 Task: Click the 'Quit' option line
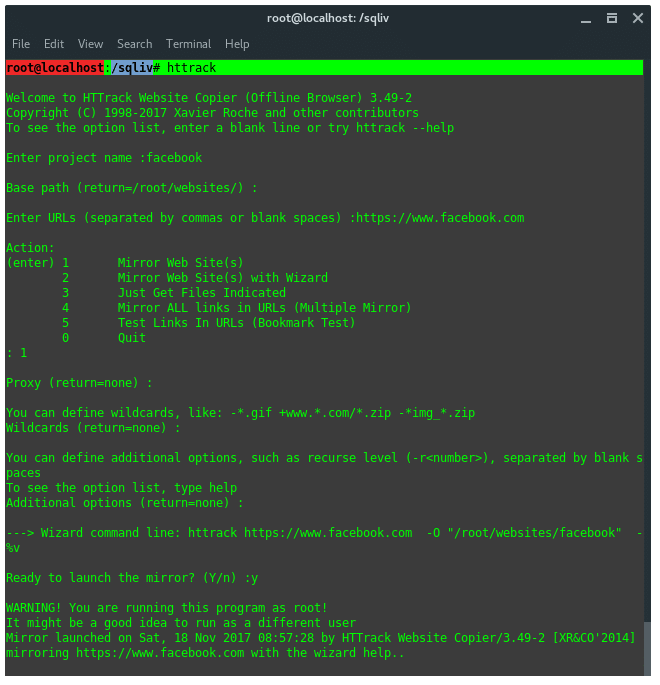click(131, 338)
